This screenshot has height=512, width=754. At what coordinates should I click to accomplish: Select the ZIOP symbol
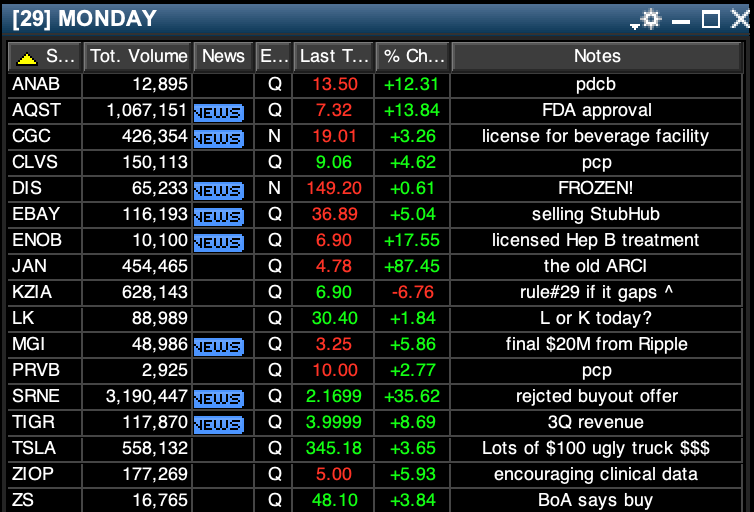tap(33, 474)
